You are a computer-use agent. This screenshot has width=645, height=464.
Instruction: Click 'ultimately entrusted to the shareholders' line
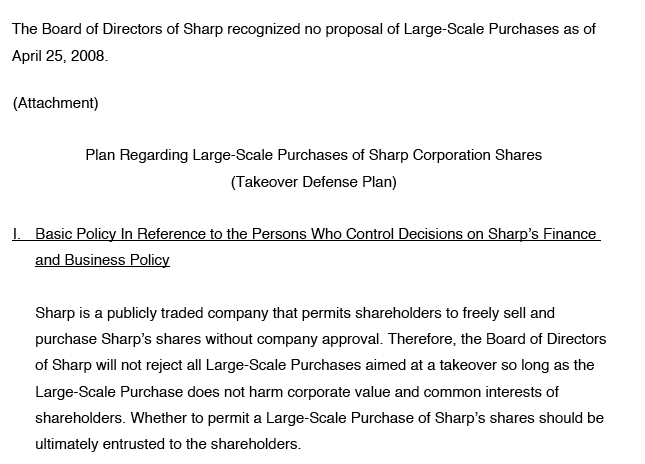click(x=168, y=444)
